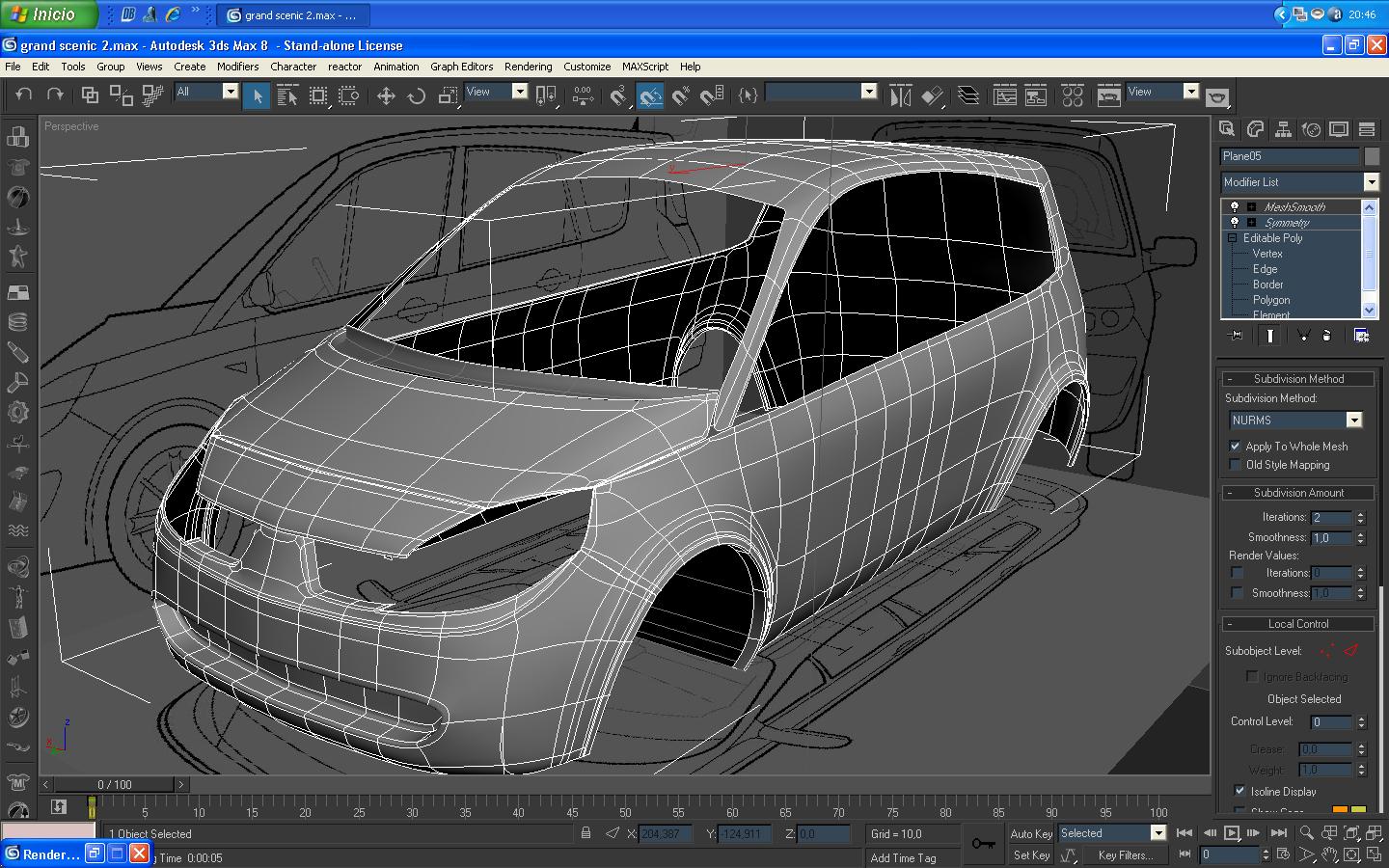
Task: Enable the Old Style Mapping checkbox
Action: pos(1235,465)
